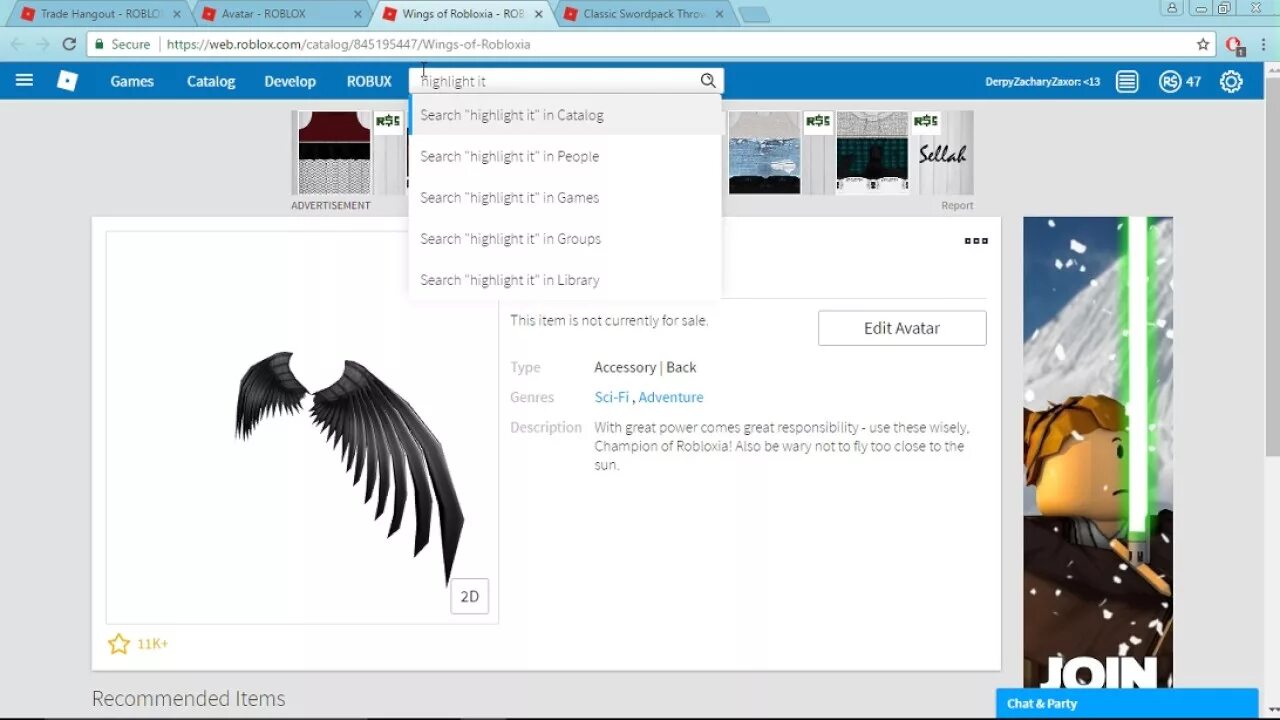Screen dimensions: 1280x720
Task: Click the search magnifier icon
Action: (x=708, y=81)
